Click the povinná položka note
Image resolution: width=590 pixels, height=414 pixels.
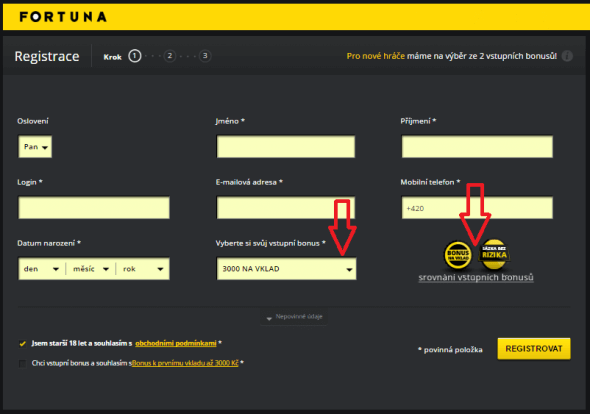point(450,350)
